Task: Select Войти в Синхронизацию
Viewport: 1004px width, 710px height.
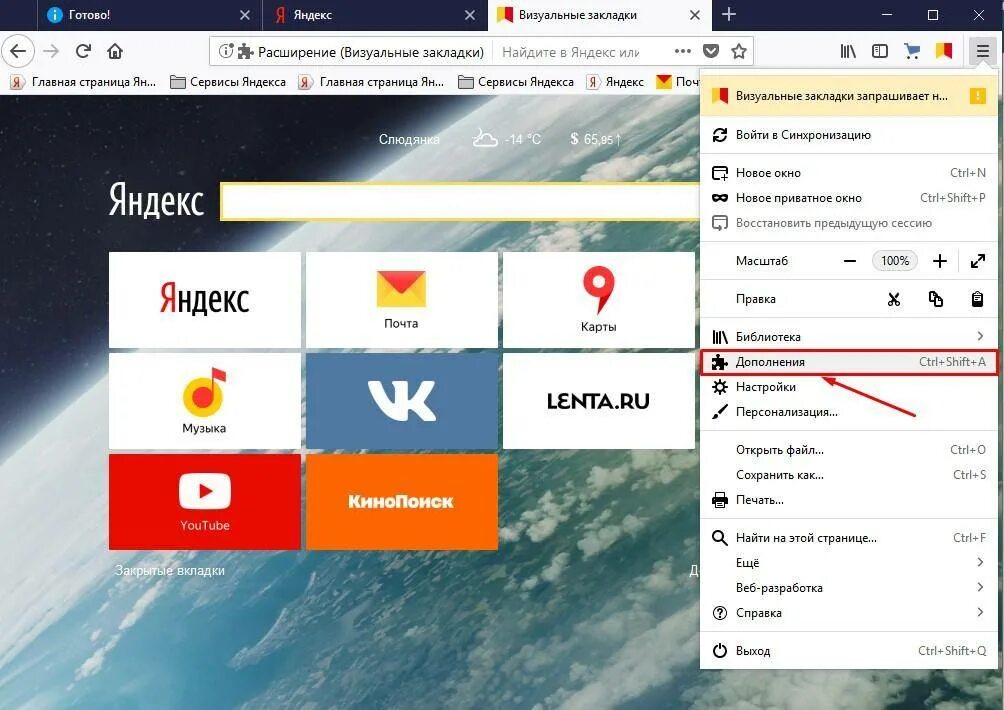Action: [x=849, y=135]
